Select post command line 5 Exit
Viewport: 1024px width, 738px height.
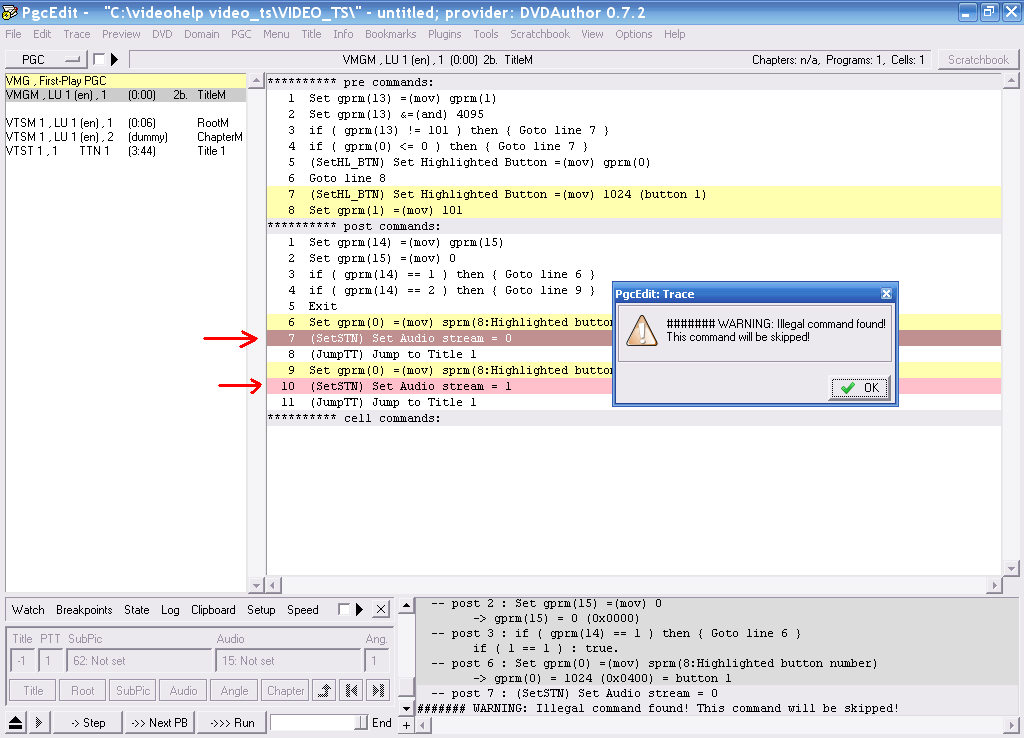click(633, 306)
